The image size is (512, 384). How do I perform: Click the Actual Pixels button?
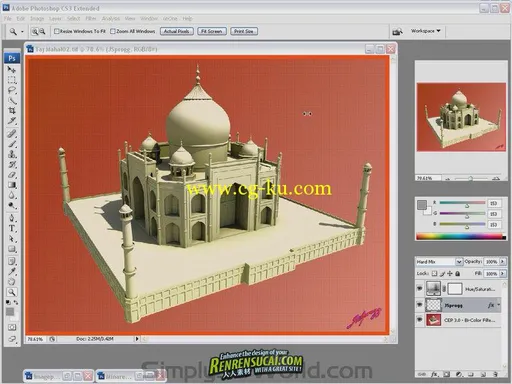click(176, 31)
